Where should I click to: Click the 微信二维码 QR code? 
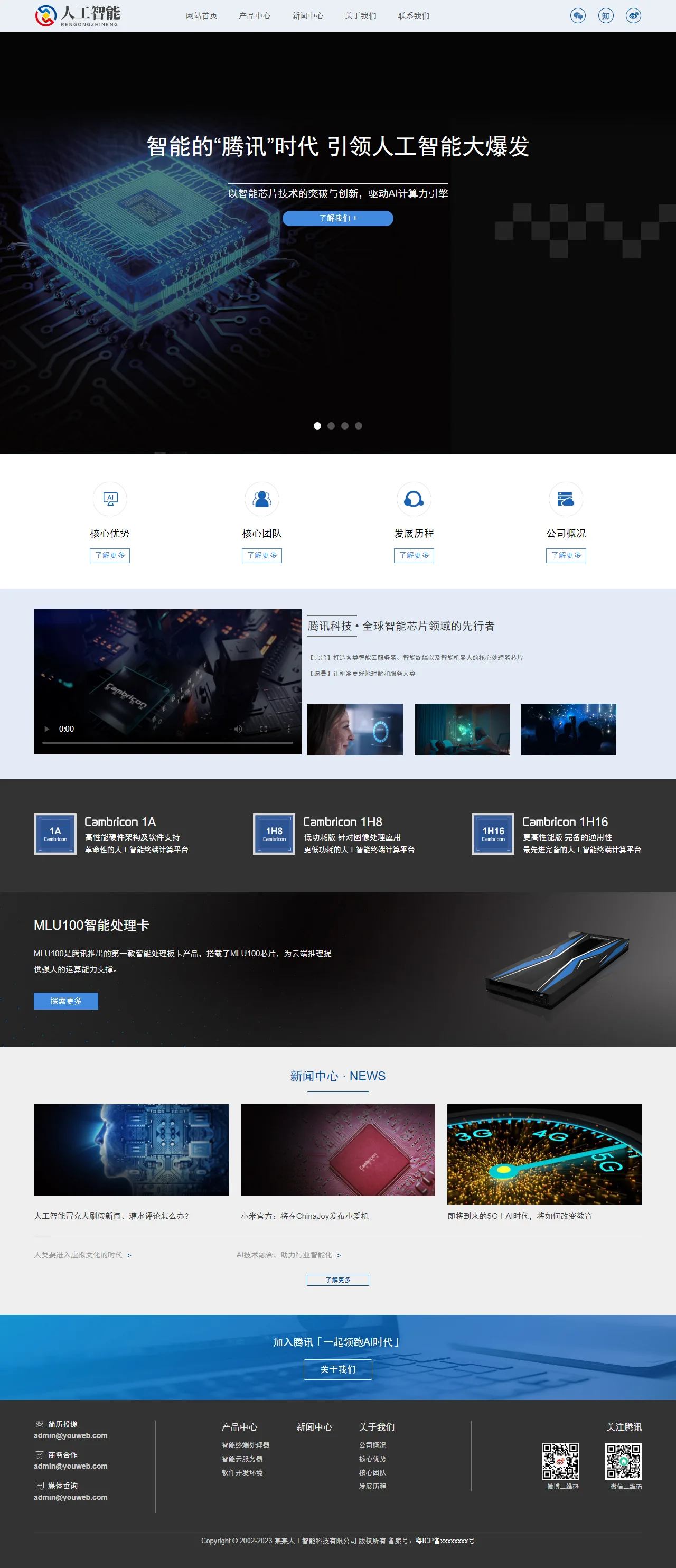point(624,1461)
